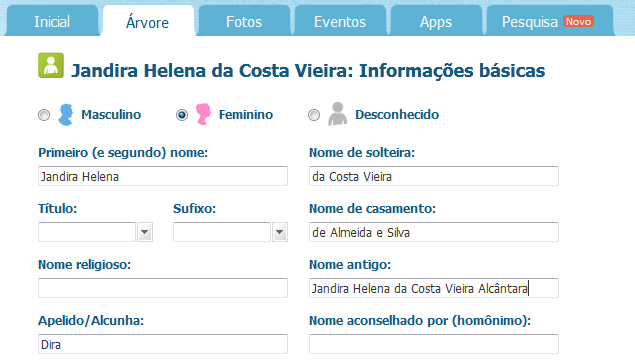Click the Nome antigo input field

tap(434, 288)
